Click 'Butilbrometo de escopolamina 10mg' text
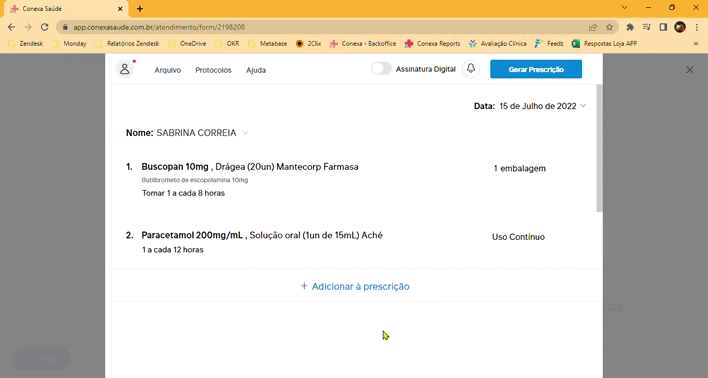The height and width of the screenshot is (378, 708). tap(195, 180)
